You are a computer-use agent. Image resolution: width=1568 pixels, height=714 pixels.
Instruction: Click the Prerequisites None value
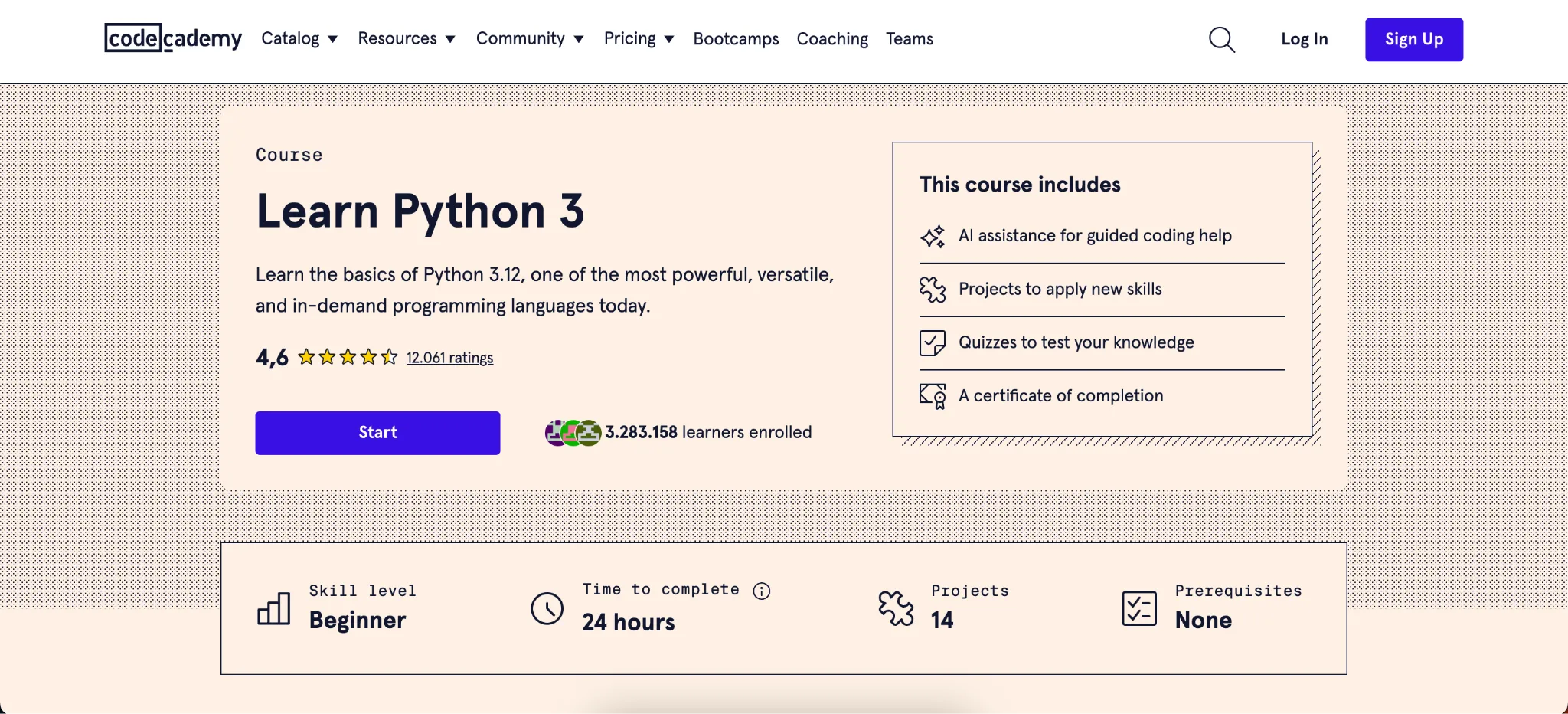tap(1204, 620)
